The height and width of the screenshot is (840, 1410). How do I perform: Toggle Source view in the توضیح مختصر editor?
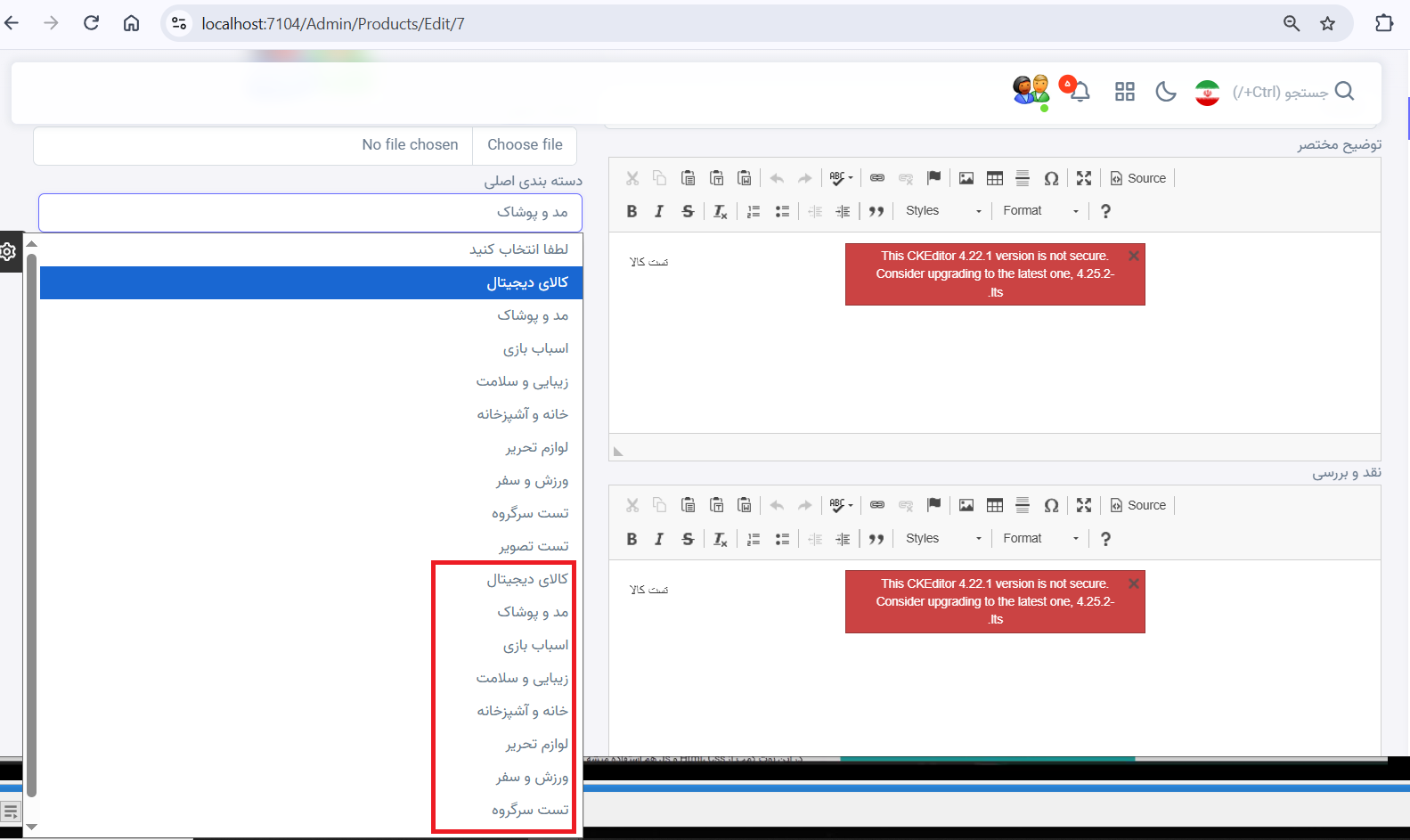tap(1138, 178)
